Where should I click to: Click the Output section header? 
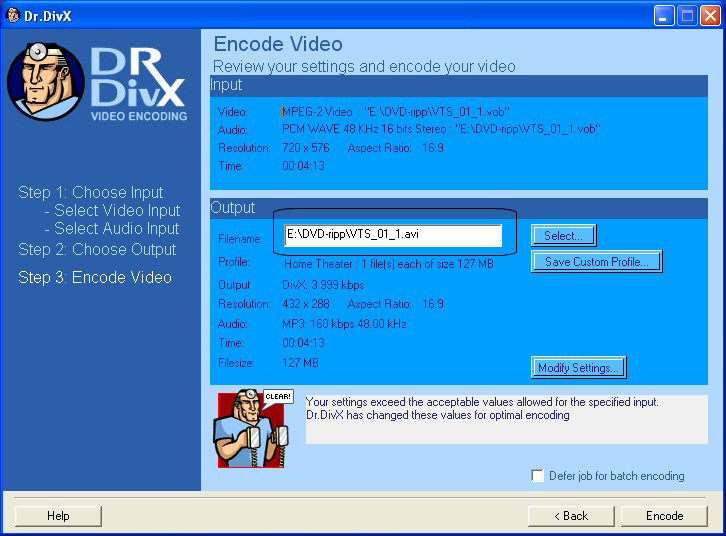(x=458, y=208)
